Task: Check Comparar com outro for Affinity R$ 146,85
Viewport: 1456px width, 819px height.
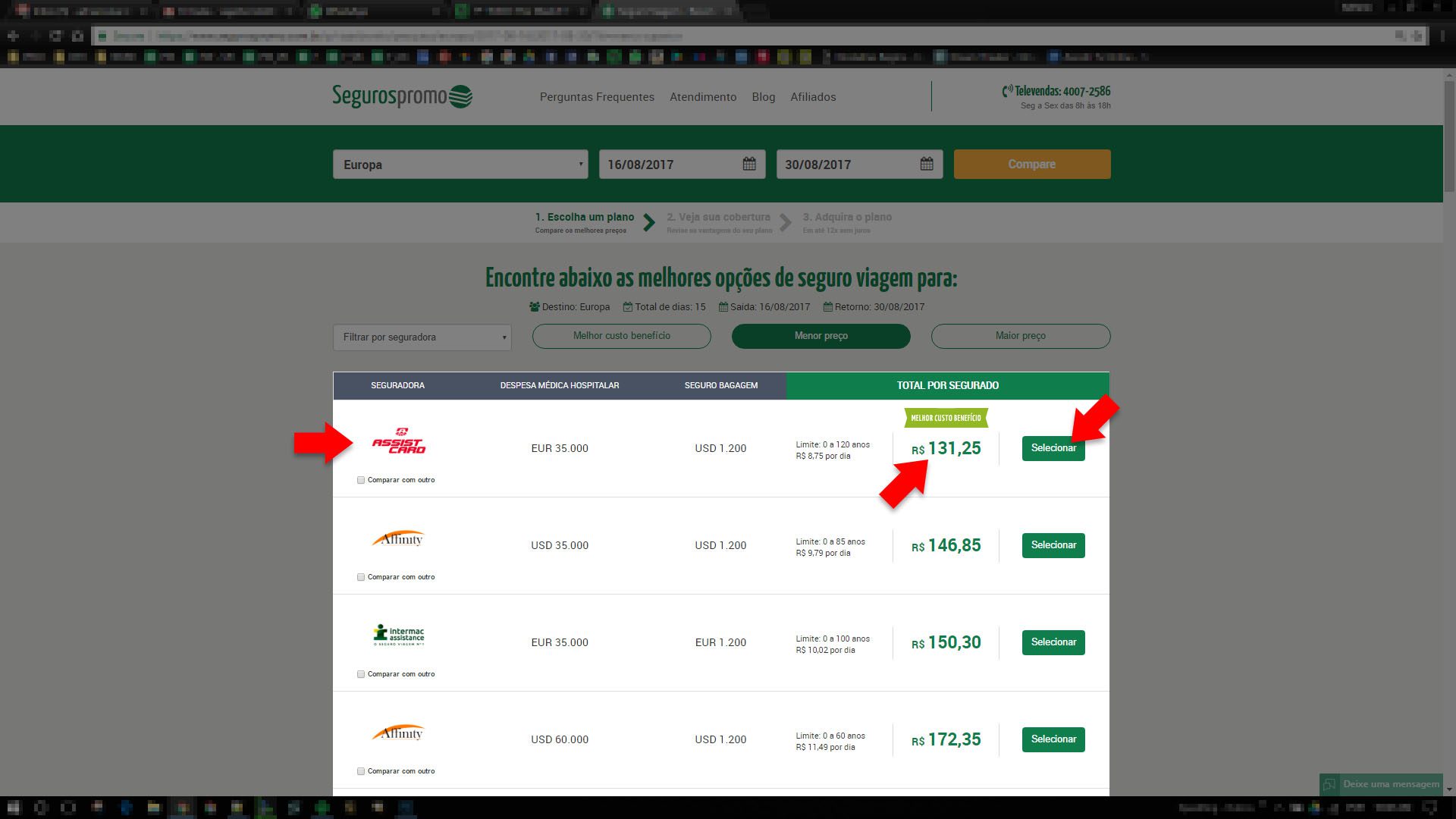Action: pos(361,577)
